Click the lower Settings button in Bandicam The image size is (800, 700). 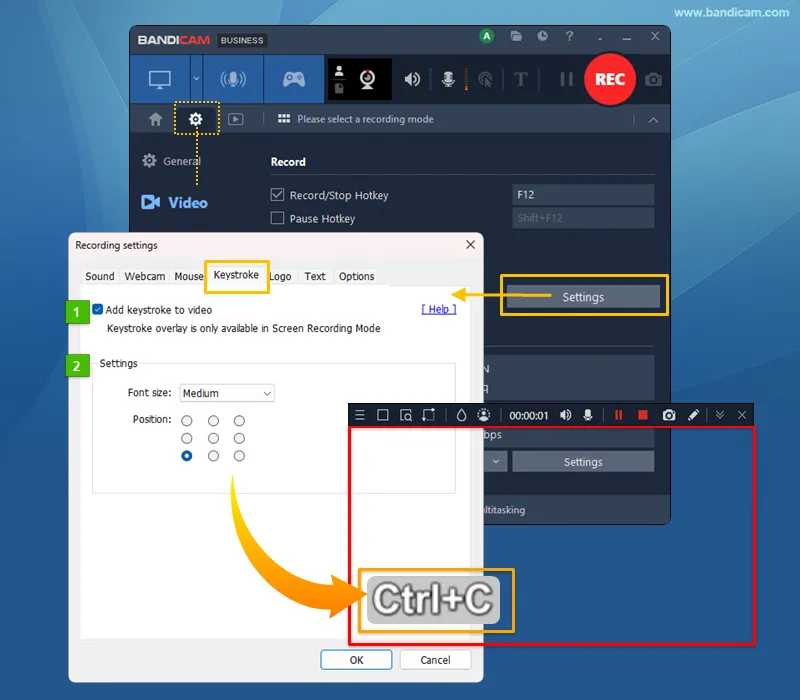tap(583, 462)
